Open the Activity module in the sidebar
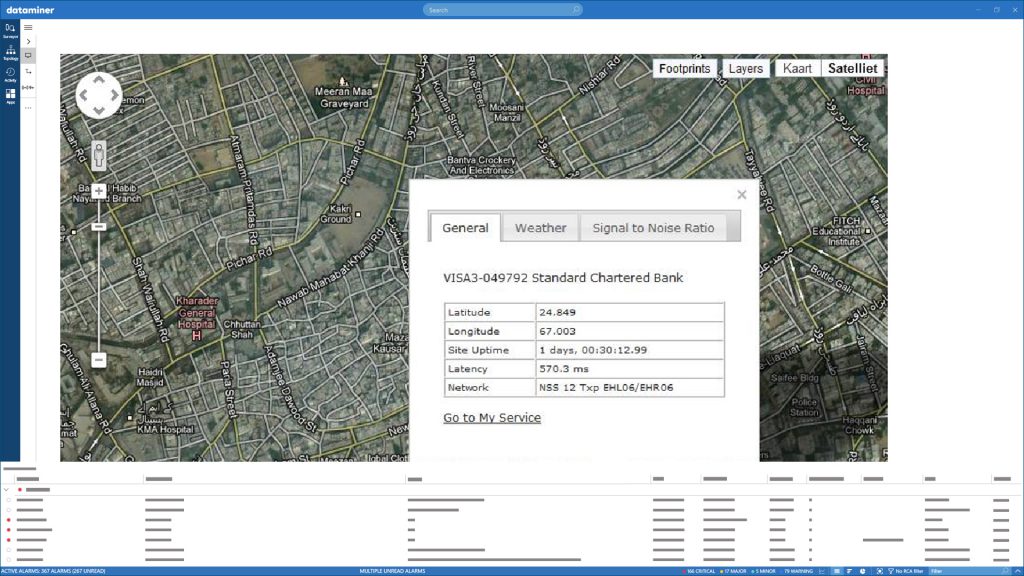 coord(10,74)
